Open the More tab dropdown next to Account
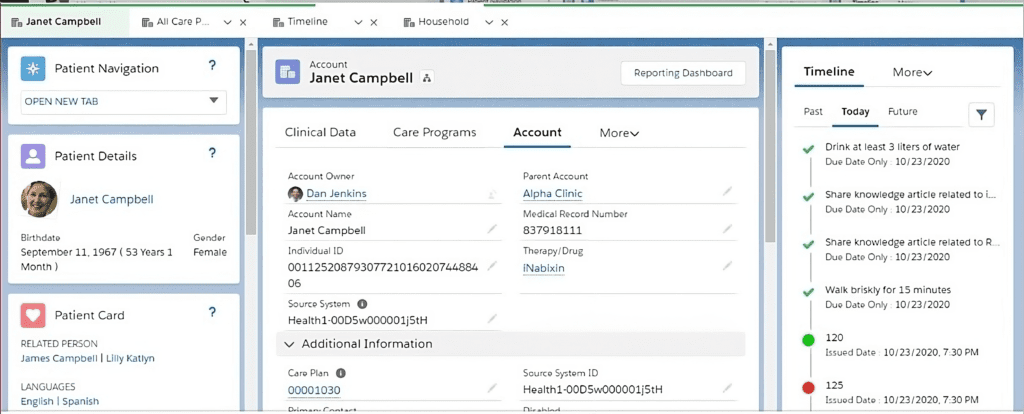This screenshot has height=414, width=1024. (619, 132)
